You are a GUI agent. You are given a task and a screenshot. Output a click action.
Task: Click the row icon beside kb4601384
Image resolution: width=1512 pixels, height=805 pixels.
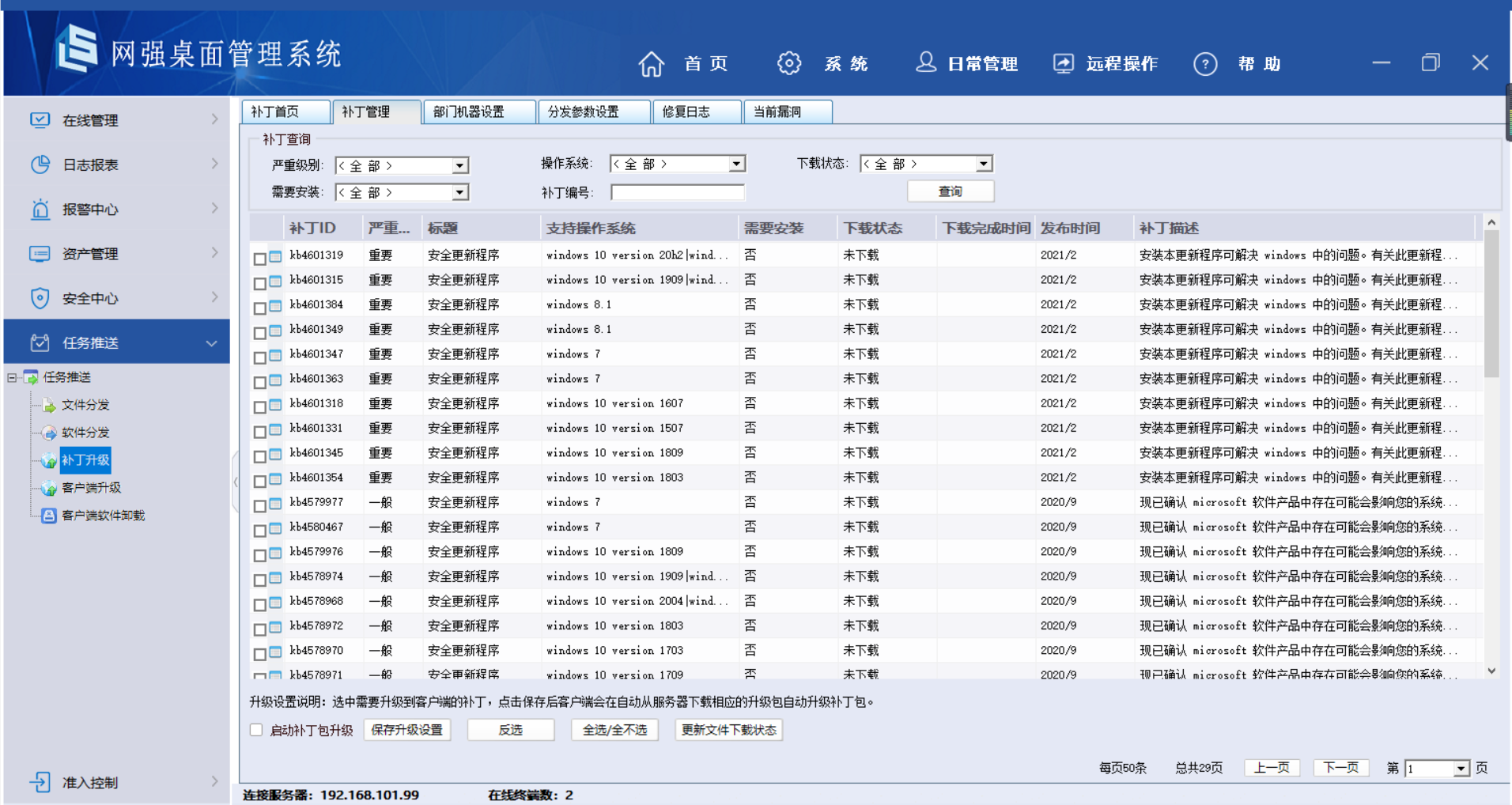pos(275,305)
